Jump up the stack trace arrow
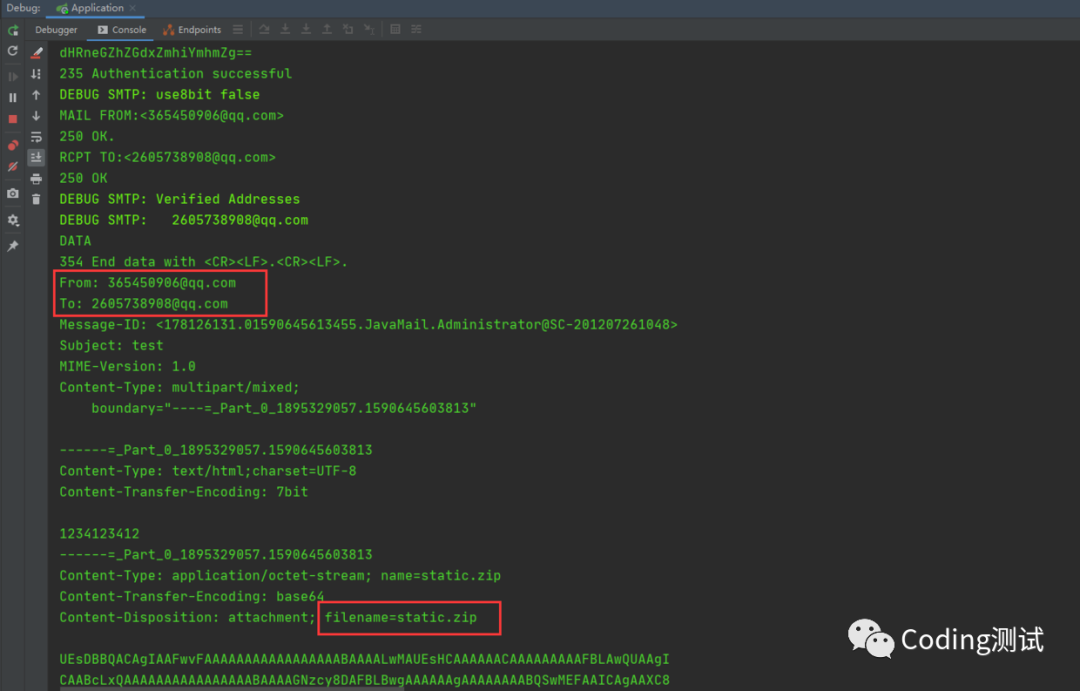The width and height of the screenshot is (1080, 691). coord(37,95)
